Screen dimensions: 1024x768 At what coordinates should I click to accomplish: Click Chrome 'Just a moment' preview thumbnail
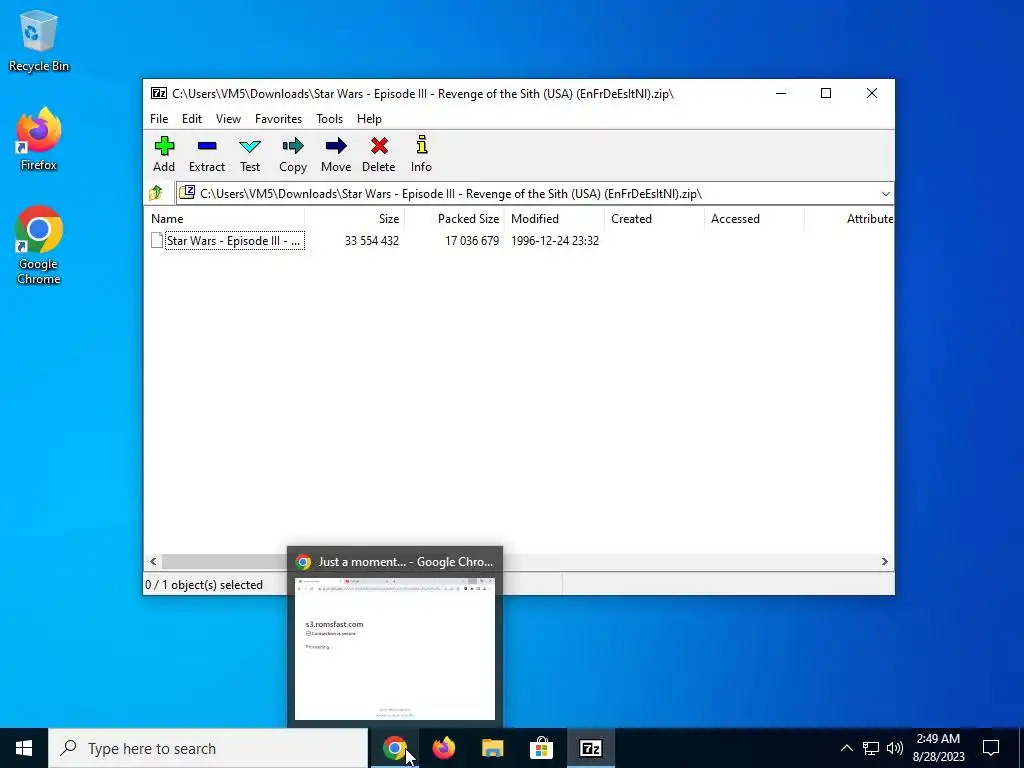tap(394, 648)
